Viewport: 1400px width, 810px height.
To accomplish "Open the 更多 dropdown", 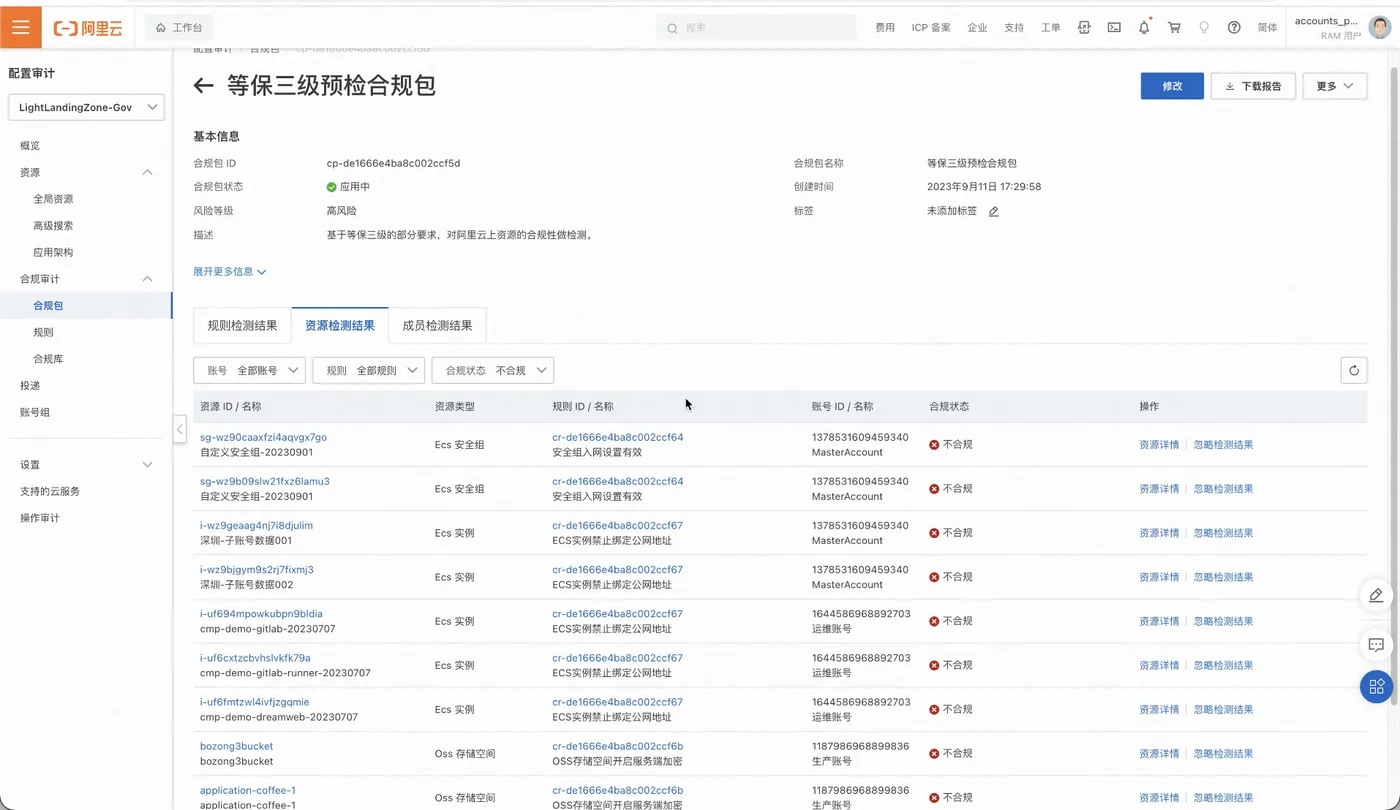I will [x=1335, y=86].
